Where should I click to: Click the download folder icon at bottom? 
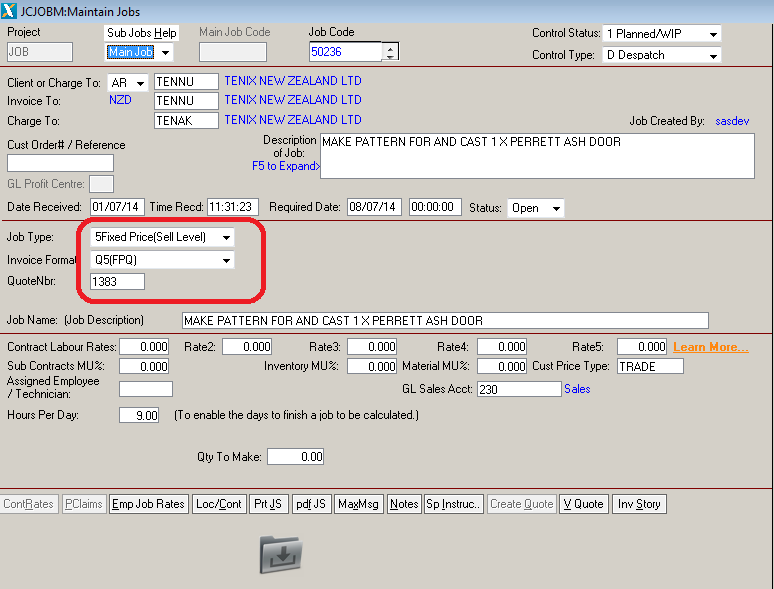(x=281, y=554)
